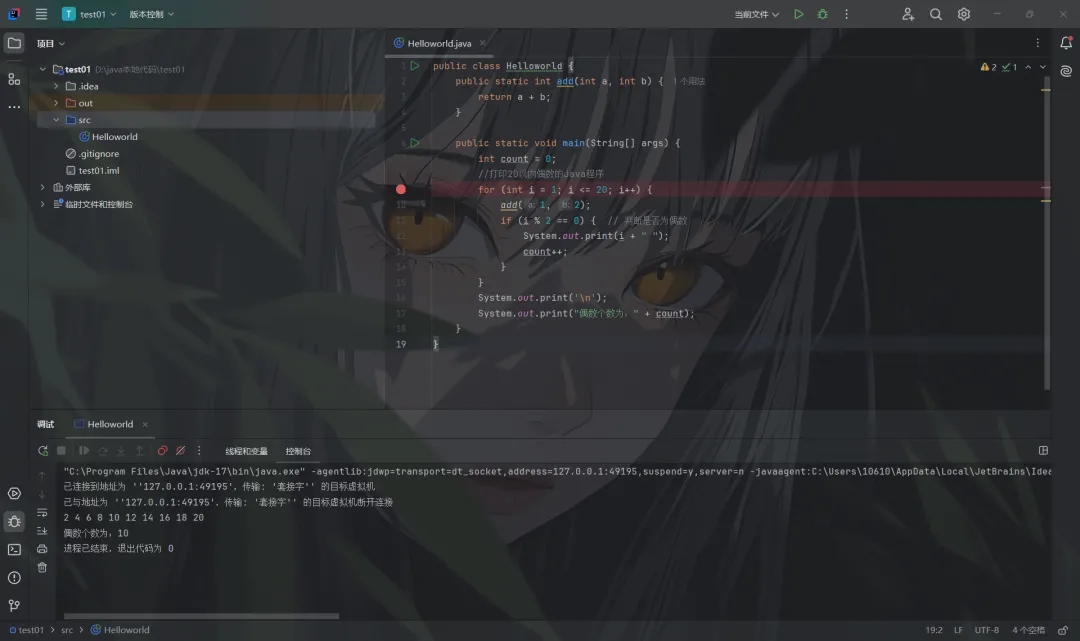Click the editor vertical scrollbar

point(1046,234)
